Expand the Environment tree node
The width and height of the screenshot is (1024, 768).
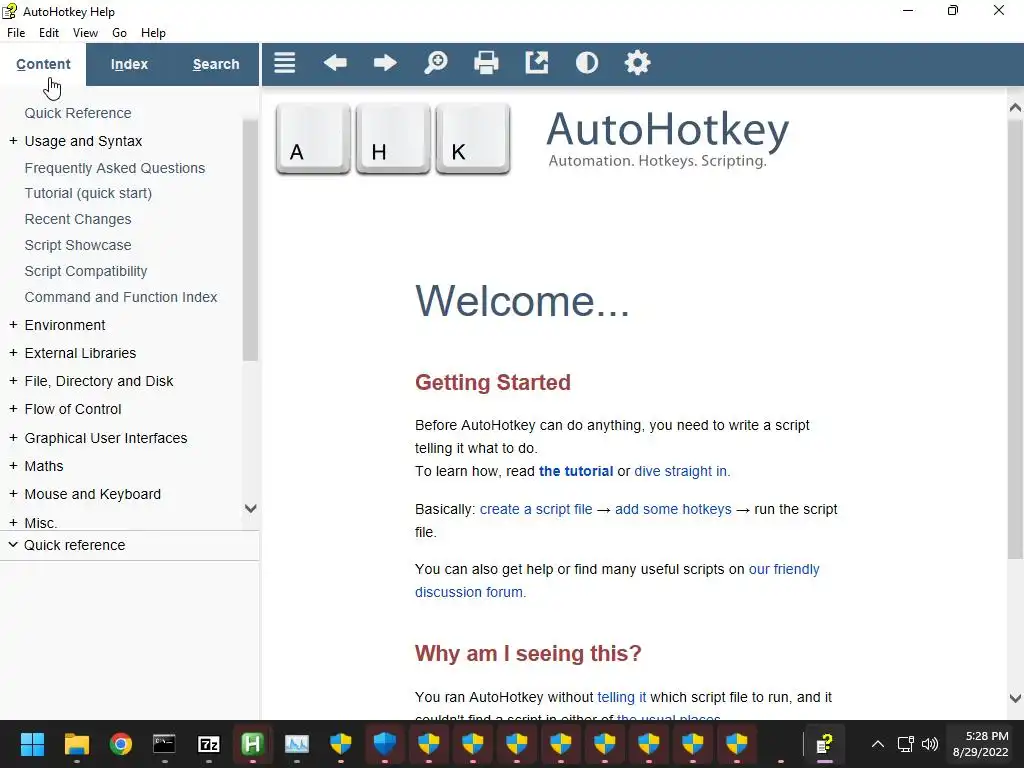[x=13, y=325]
